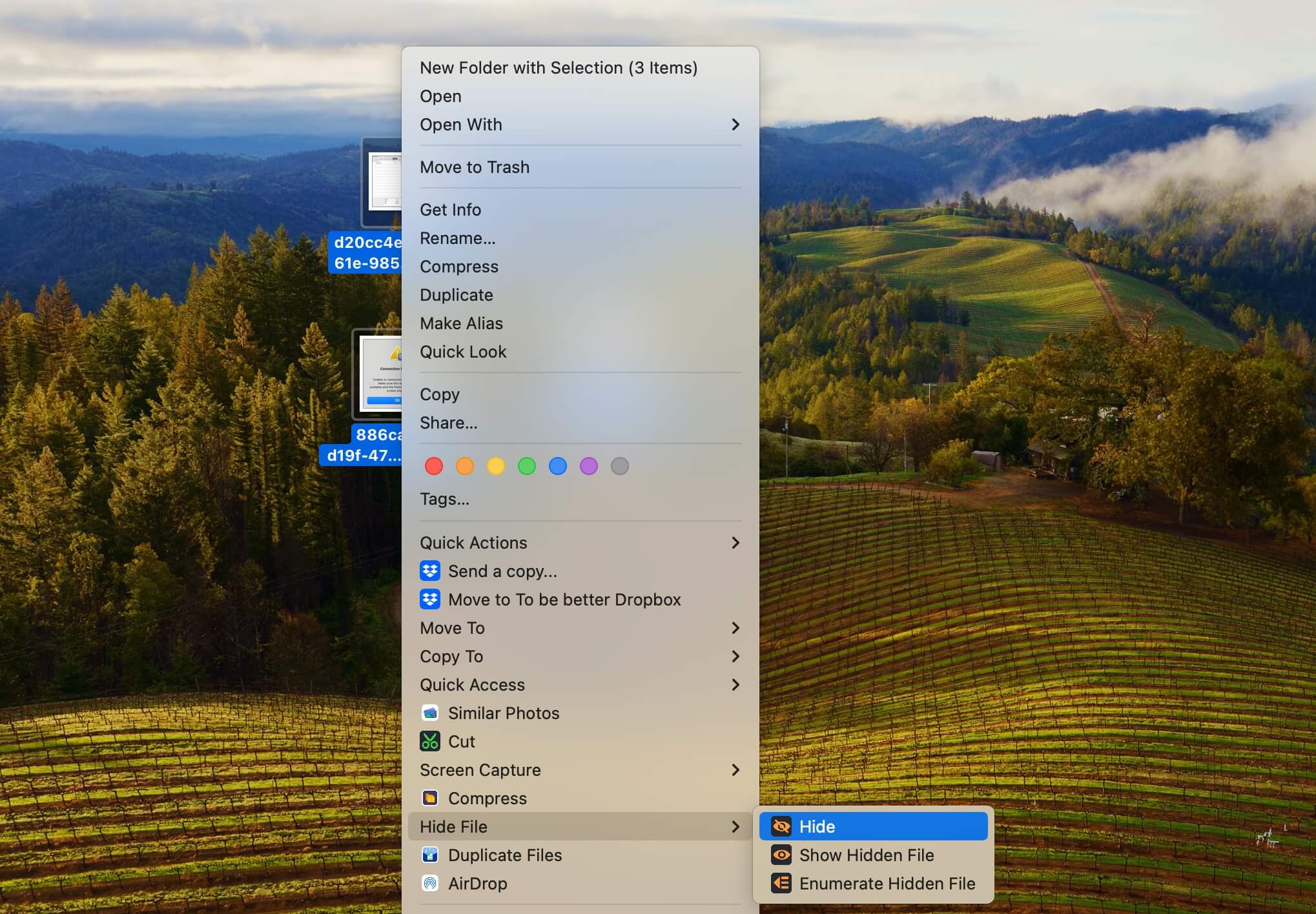Open the Quick Actions submenu via its chevron
This screenshot has width=1316, height=914.
pyautogui.click(x=735, y=543)
